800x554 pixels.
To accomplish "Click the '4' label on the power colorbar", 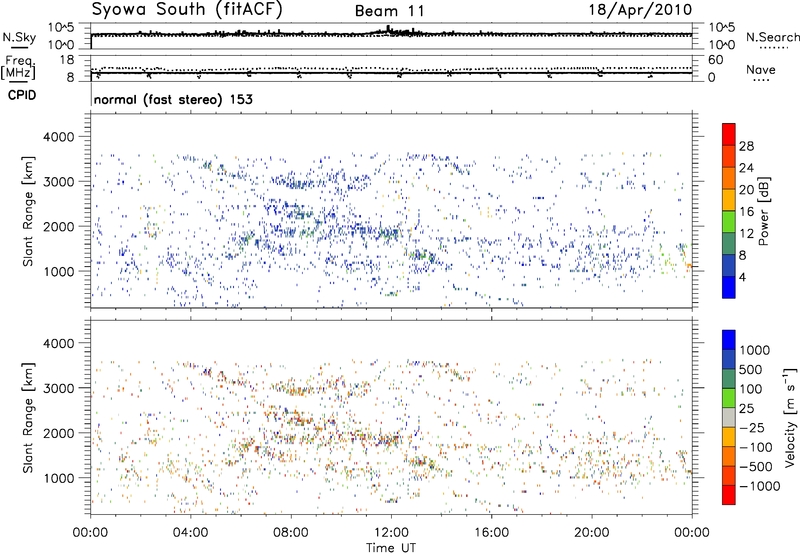I will coord(743,278).
